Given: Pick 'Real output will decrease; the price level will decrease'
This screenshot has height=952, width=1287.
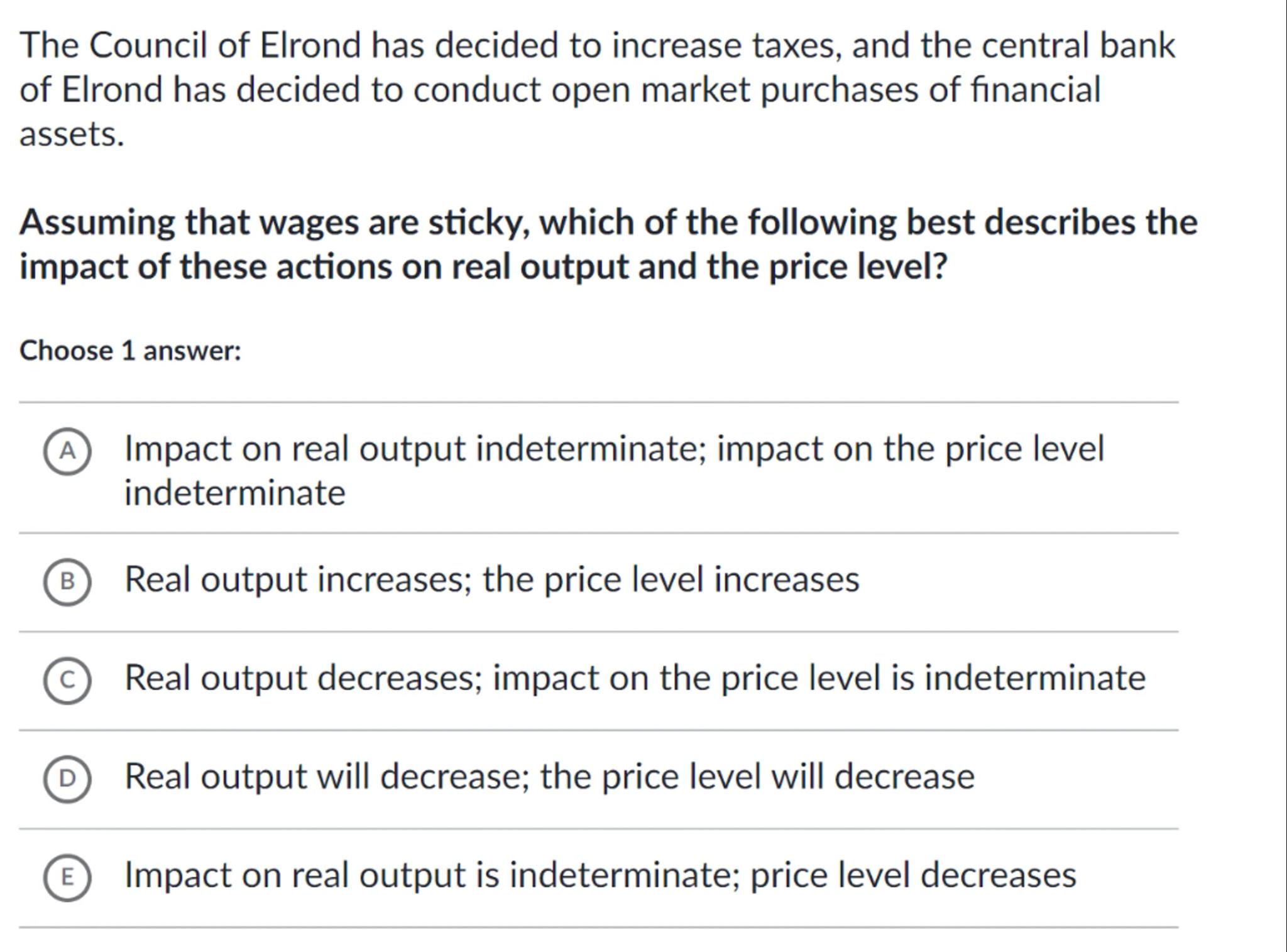Looking at the screenshot, I should tap(549, 776).
